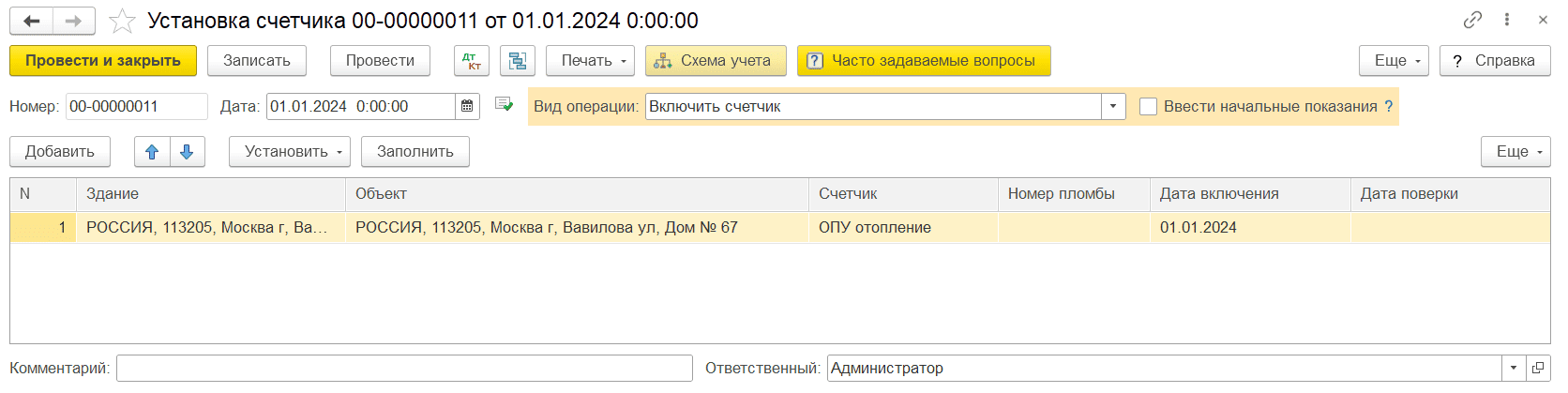Click the forward navigation arrow
The height and width of the screenshot is (393, 1568).
[73, 21]
